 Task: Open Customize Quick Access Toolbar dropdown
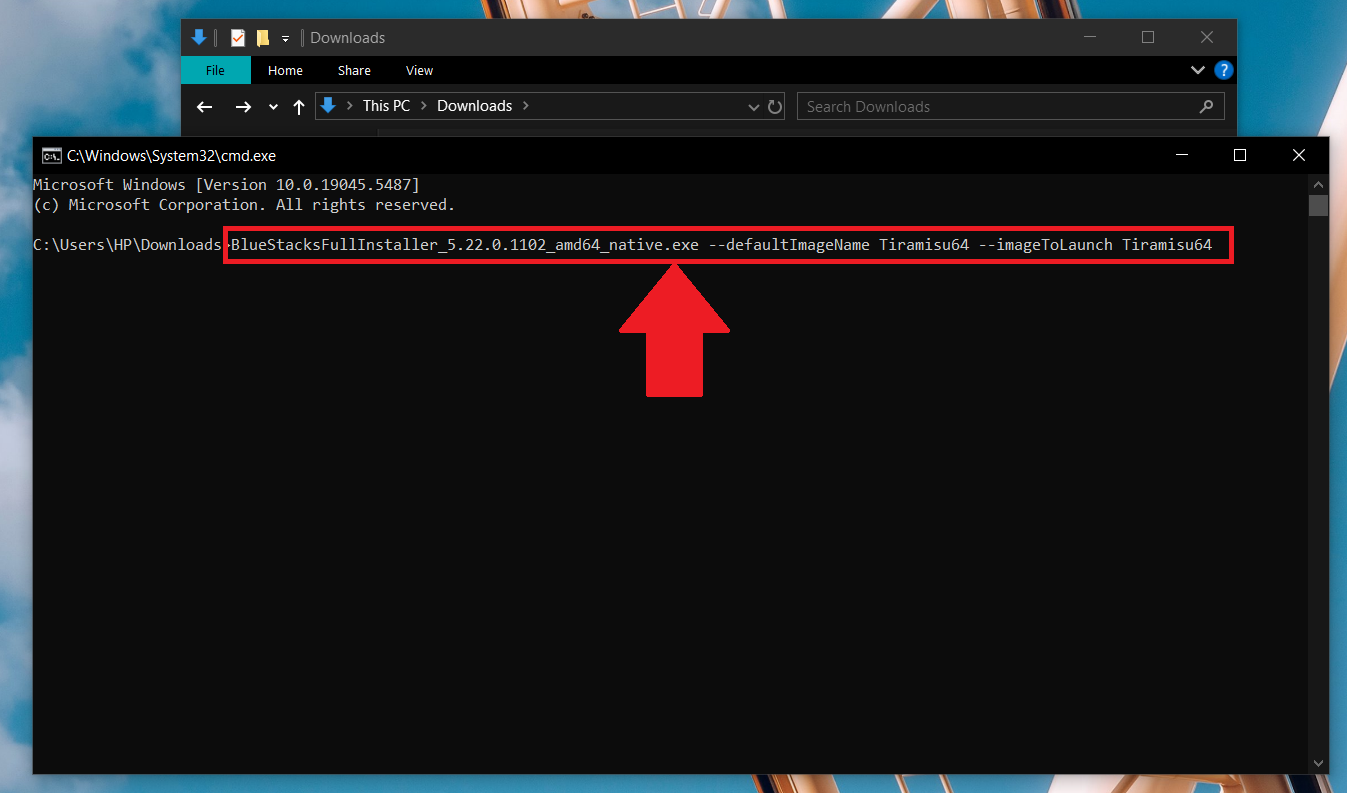[285, 38]
